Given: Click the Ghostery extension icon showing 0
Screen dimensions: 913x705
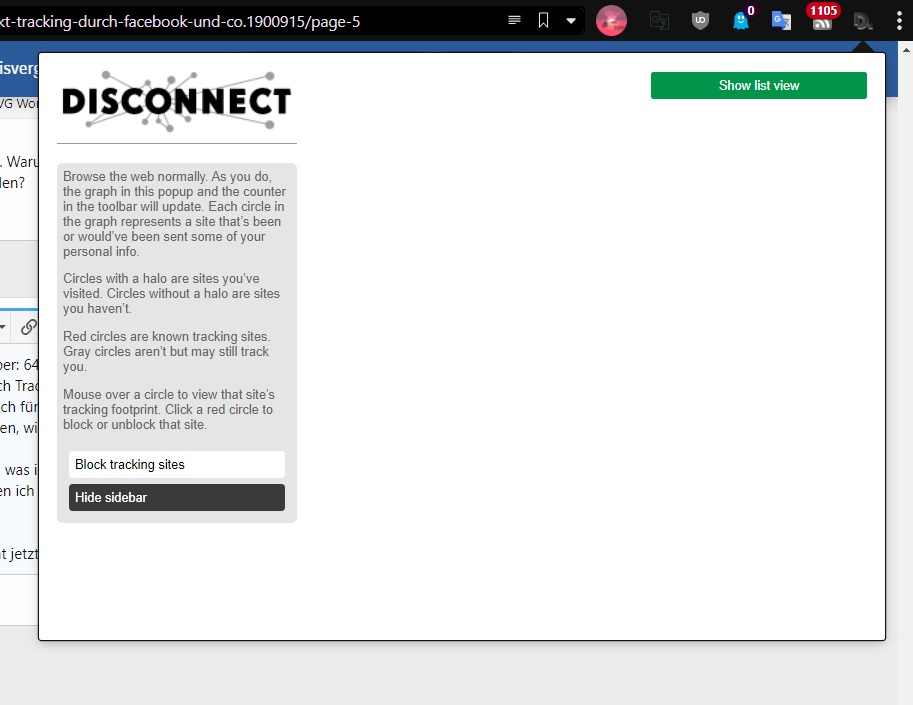Looking at the screenshot, I should coord(740,20).
